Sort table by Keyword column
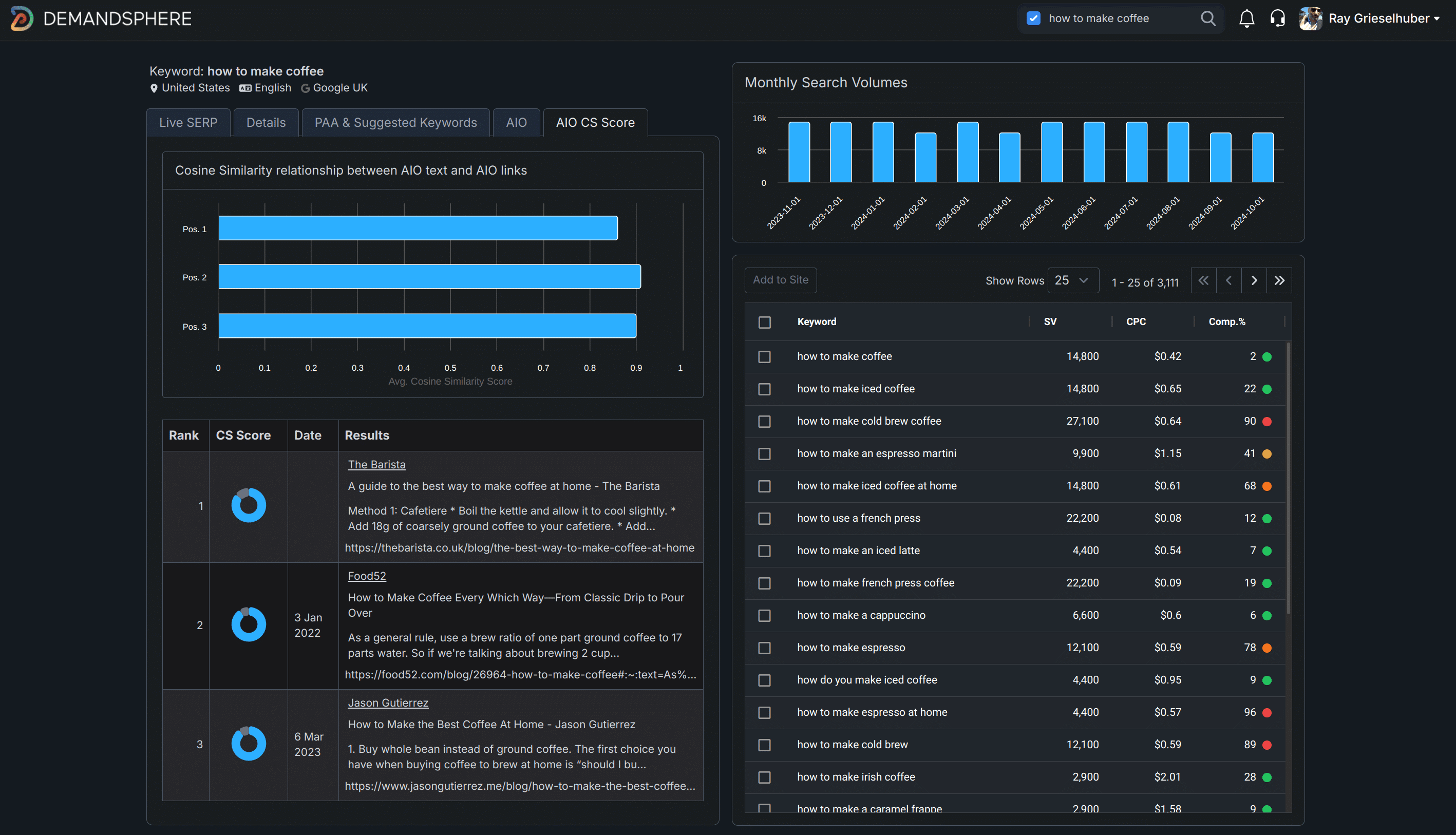The height and width of the screenshot is (835, 1456). [x=817, y=322]
